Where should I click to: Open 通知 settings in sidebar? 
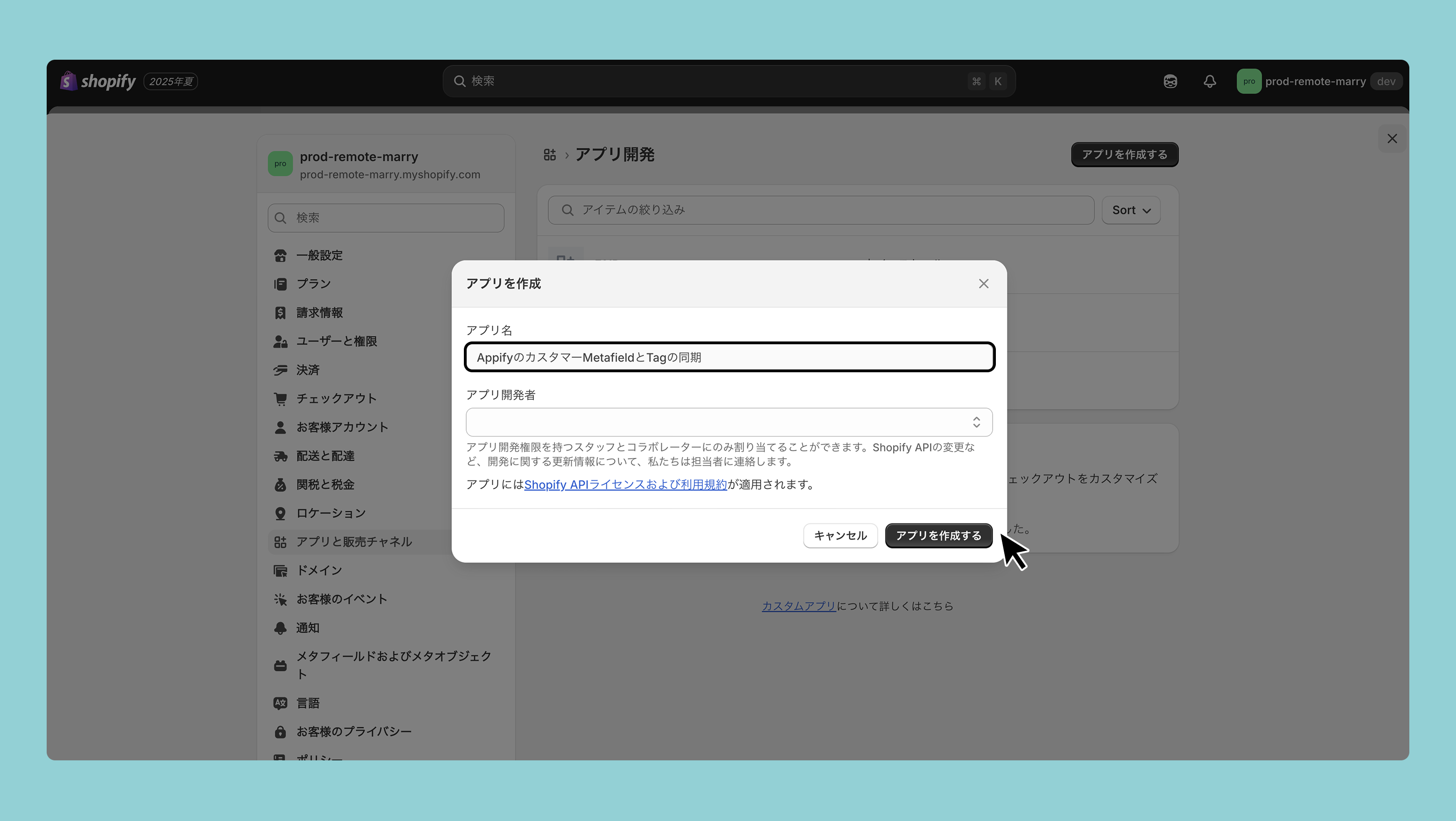pos(308,628)
